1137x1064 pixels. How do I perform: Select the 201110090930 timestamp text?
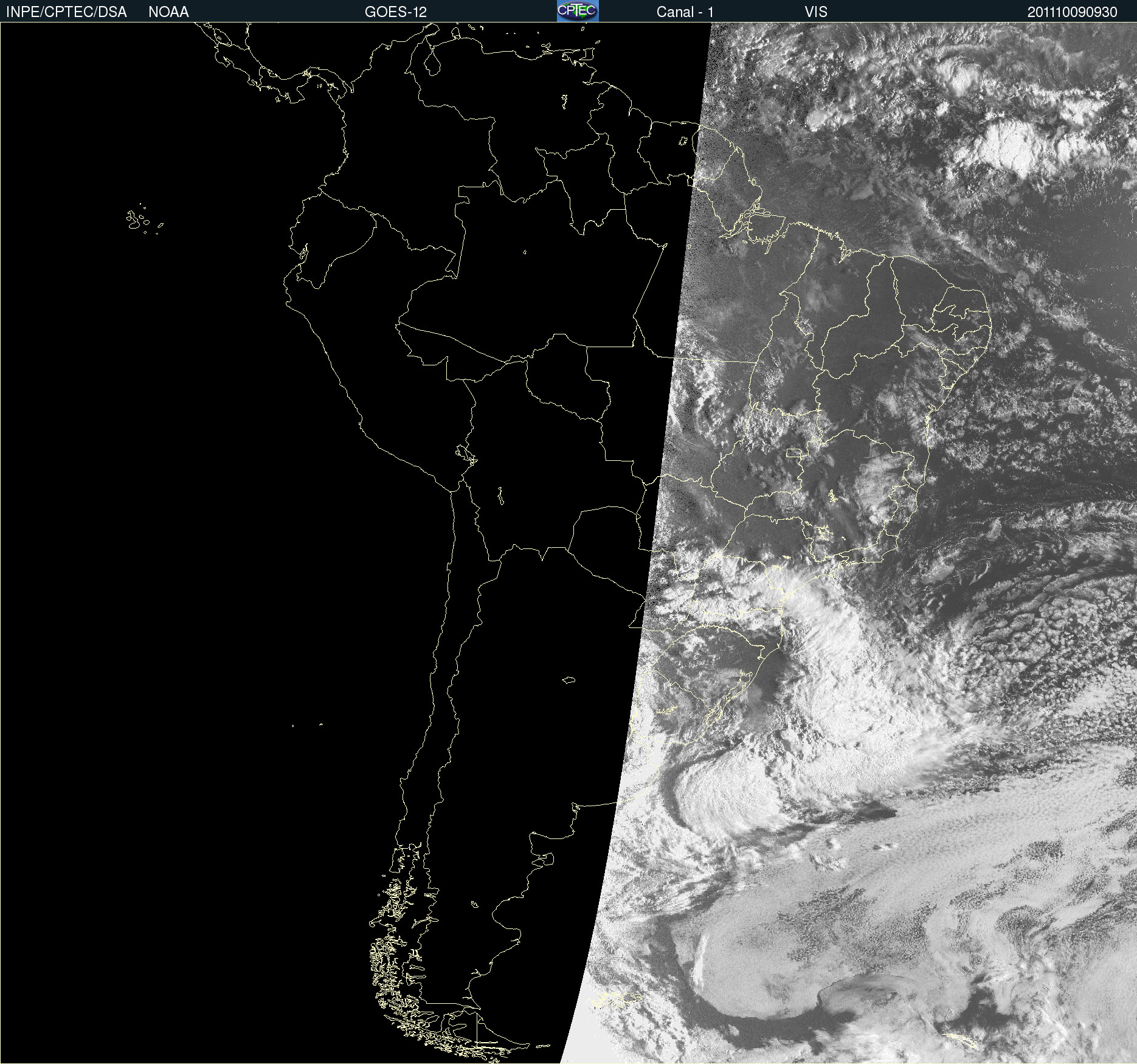click(x=1073, y=12)
